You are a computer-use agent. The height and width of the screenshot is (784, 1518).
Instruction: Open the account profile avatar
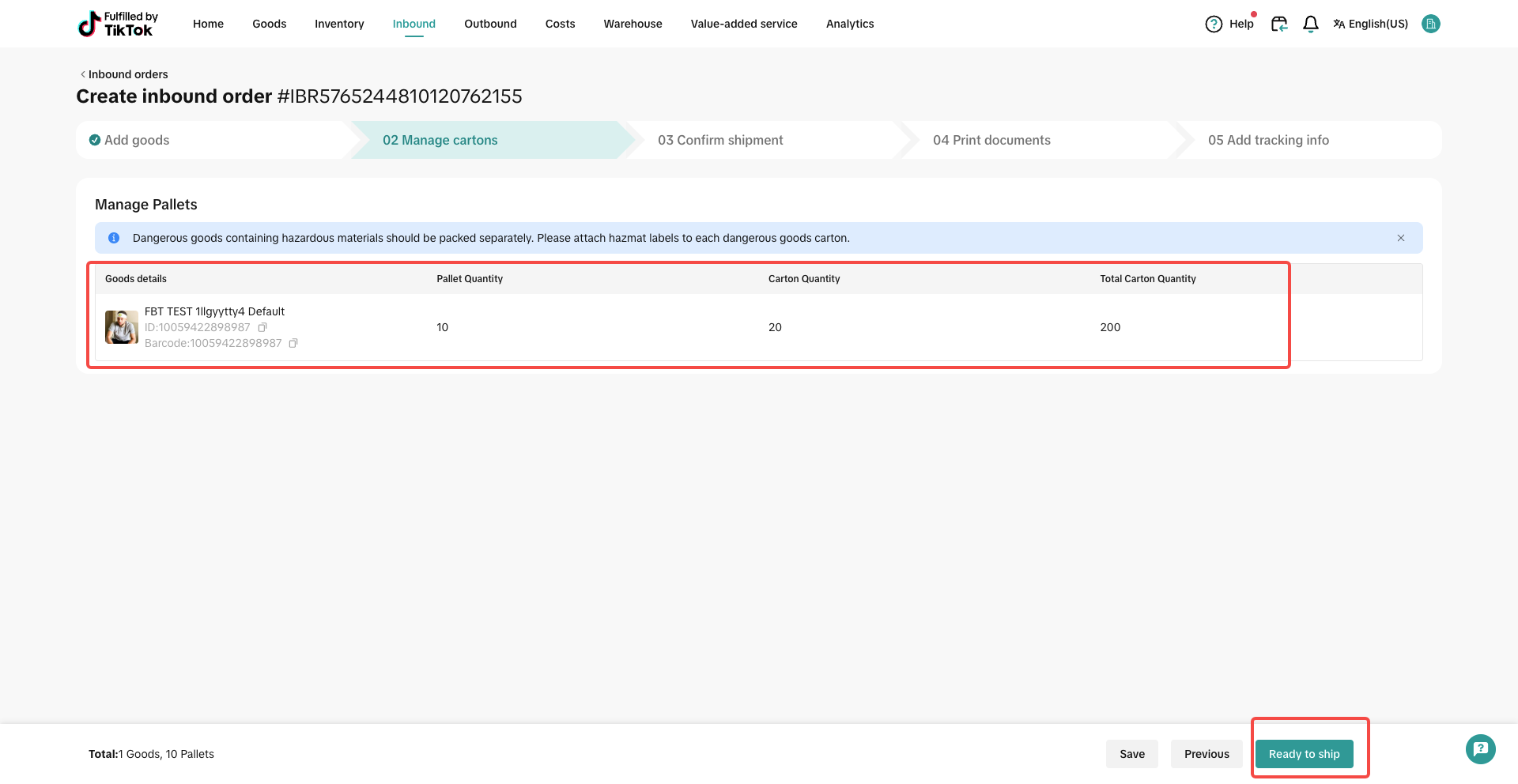click(x=1430, y=24)
